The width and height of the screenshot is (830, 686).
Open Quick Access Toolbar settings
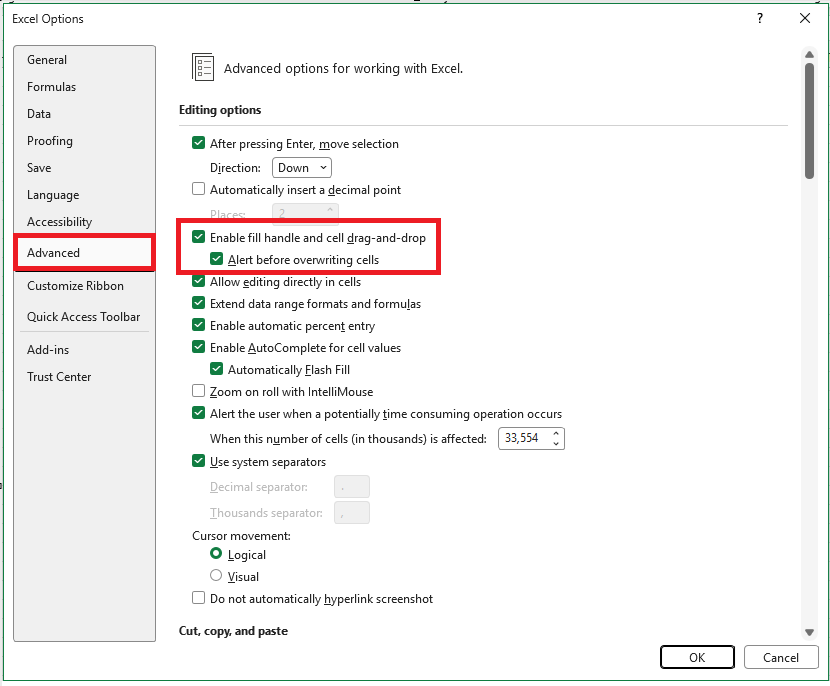point(84,317)
